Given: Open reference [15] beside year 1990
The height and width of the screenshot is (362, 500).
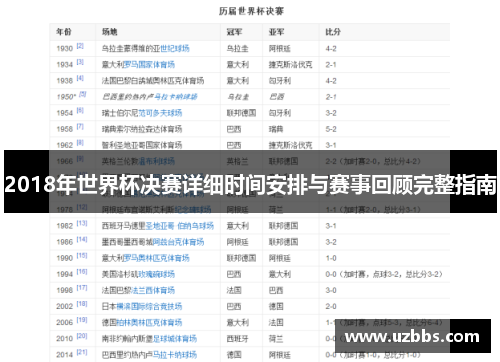Looking at the screenshot, I should 82,256.
